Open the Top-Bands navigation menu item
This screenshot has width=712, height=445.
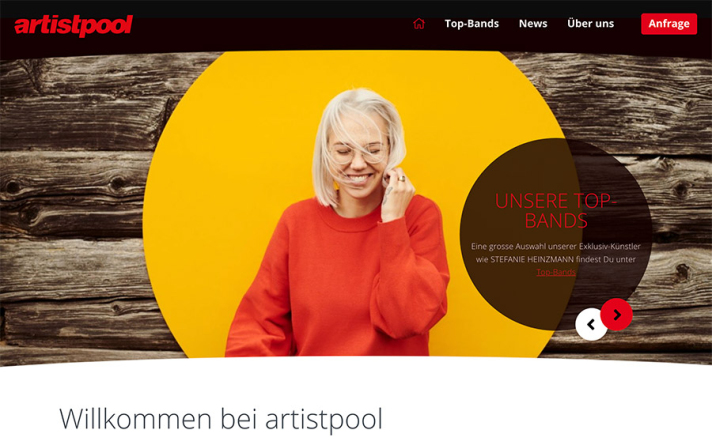pyautogui.click(x=471, y=24)
